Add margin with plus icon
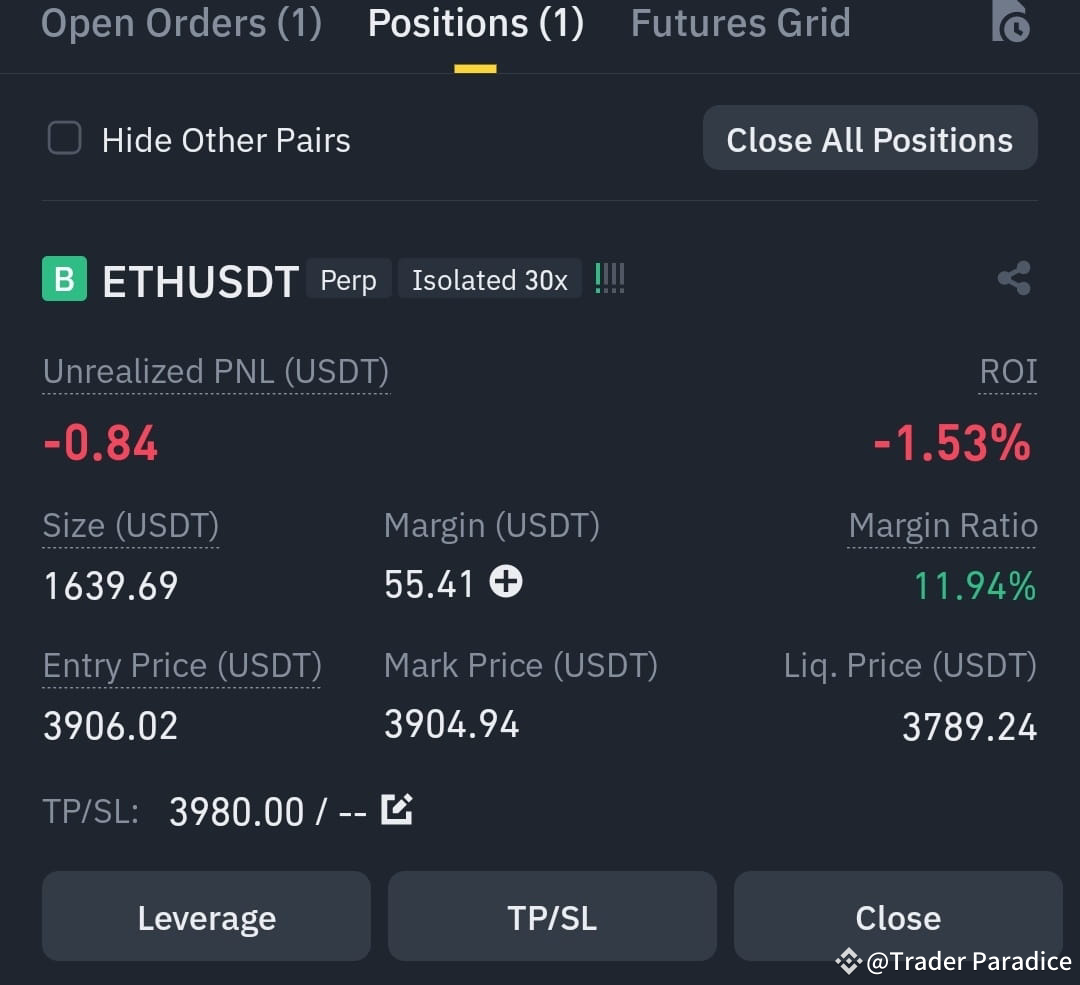 tap(506, 581)
